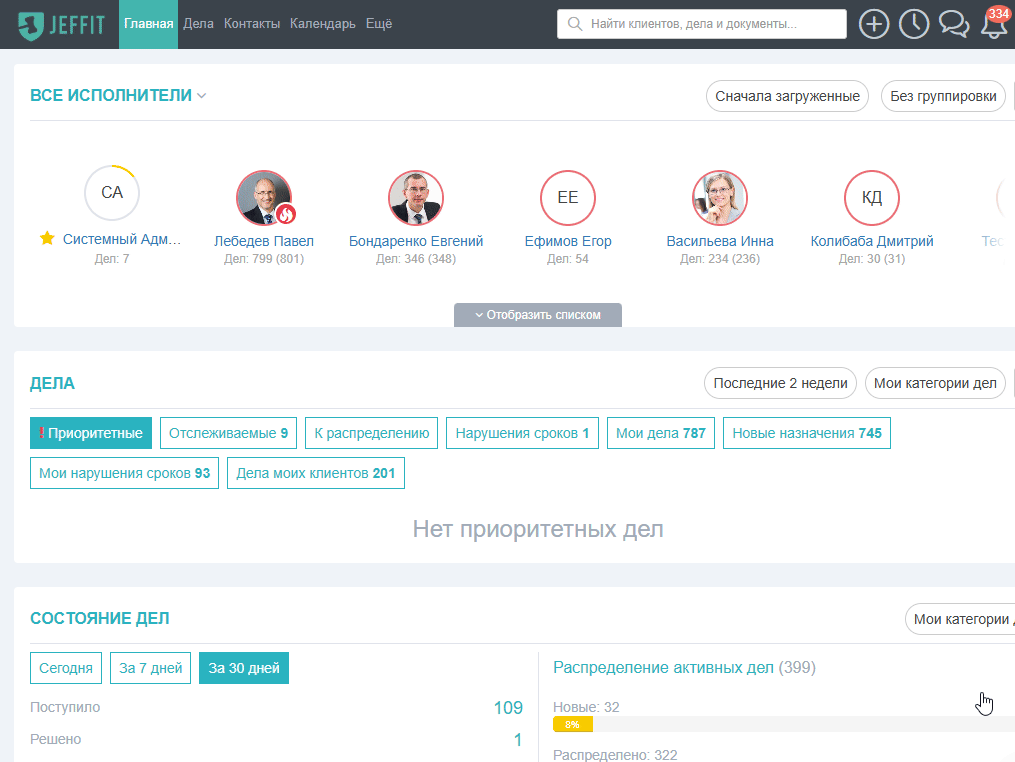Expand Отобразить списком panel

(538, 315)
